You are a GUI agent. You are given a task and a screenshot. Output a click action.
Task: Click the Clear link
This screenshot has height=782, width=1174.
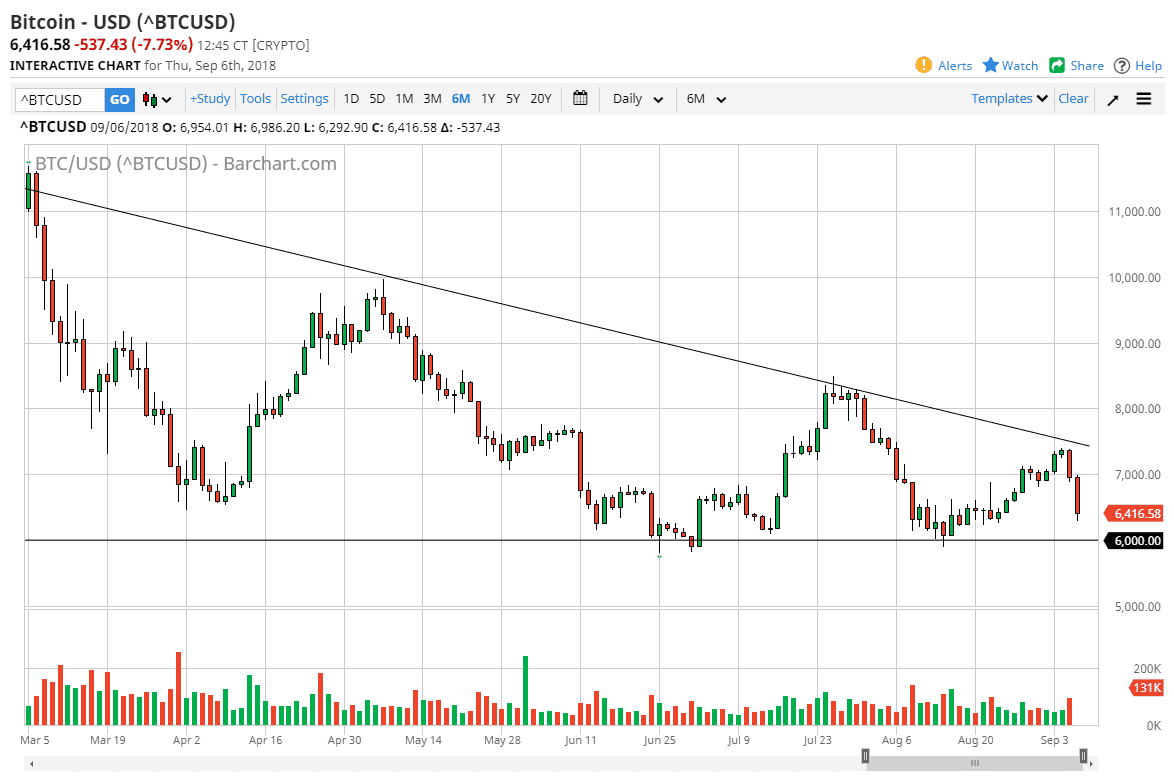1073,98
